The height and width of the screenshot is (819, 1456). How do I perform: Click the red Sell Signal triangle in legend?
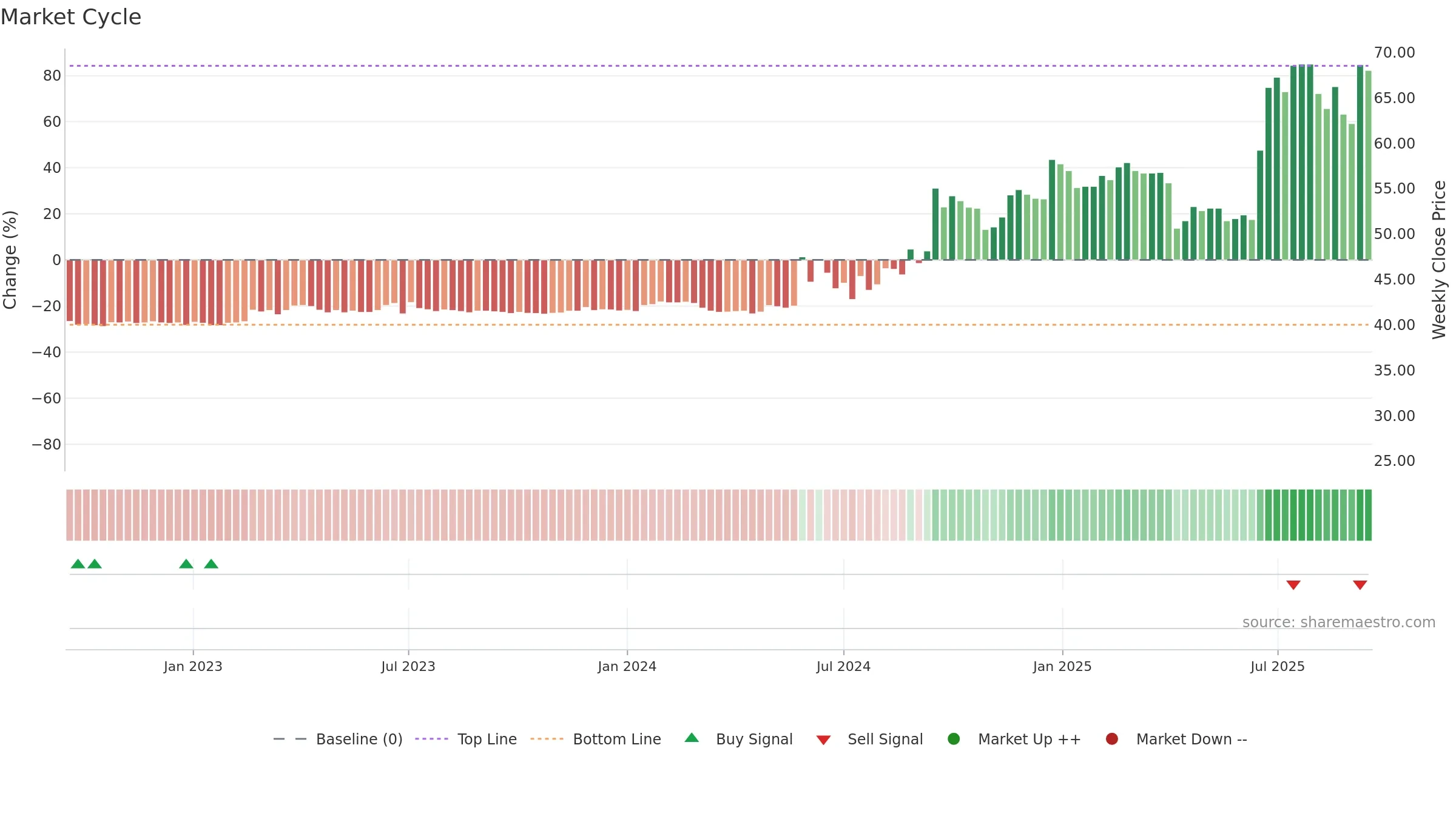(823, 740)
